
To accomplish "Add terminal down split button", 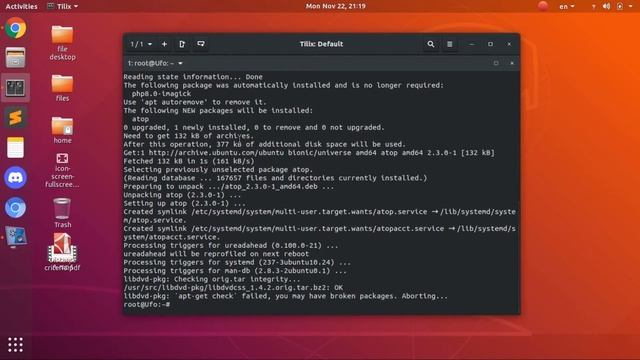I will pyautogui.click(x=201, y=44).
